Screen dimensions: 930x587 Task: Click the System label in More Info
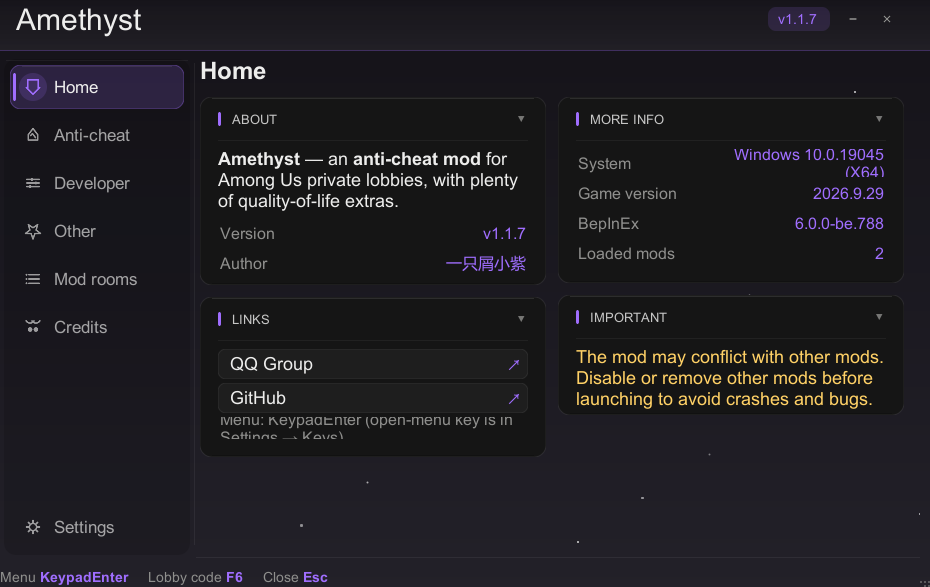coord(604,164)
